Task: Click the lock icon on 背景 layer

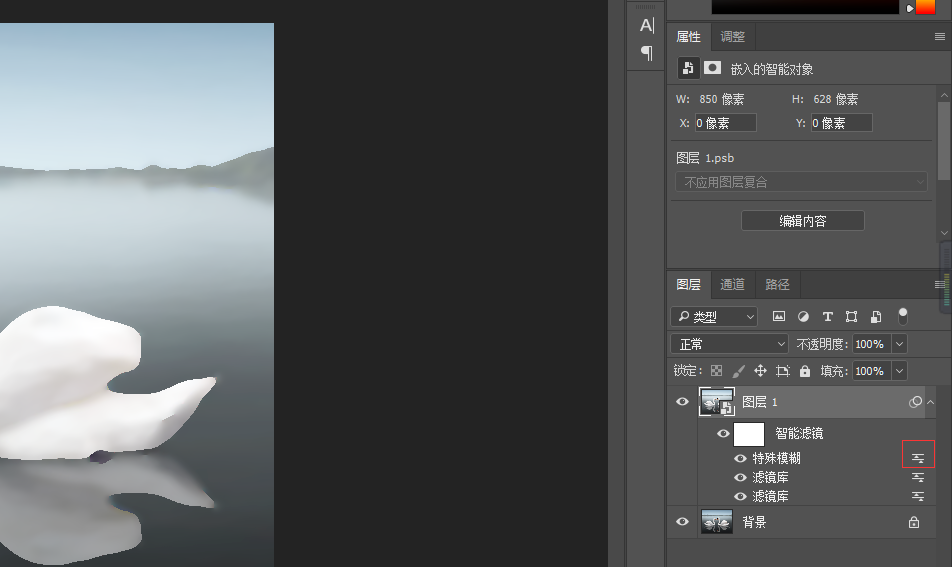Action: pyautogui.click(x=914, y=522)
